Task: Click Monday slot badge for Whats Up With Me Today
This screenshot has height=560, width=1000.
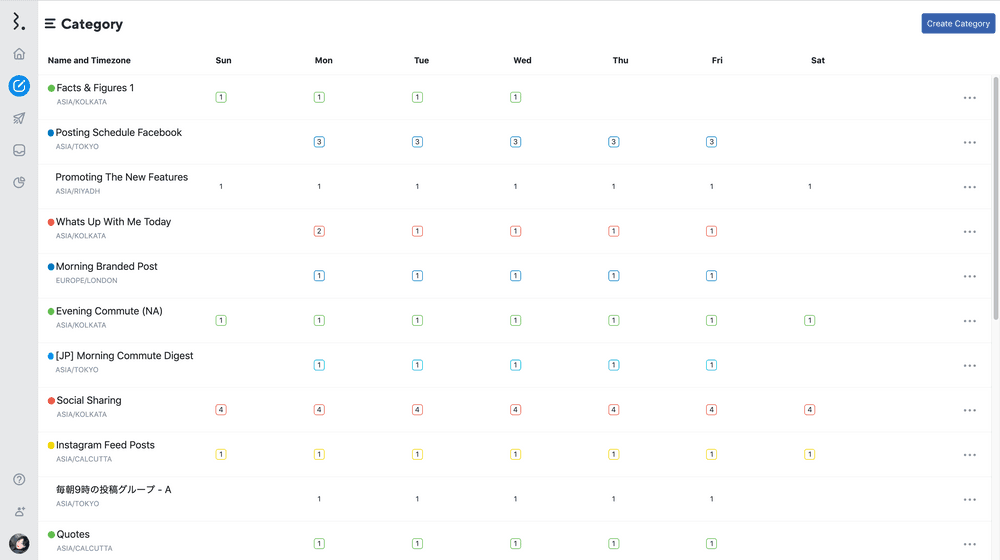Action: click(x=319, y=231)
